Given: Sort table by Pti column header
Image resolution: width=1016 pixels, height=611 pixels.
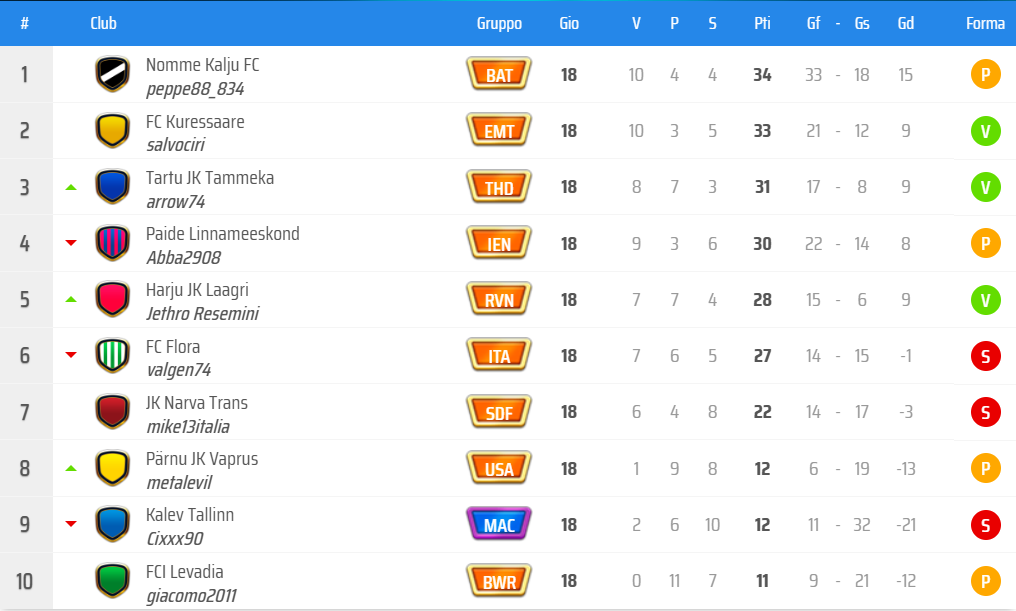Looking at the screenshot, I should (x=762, y=23).
